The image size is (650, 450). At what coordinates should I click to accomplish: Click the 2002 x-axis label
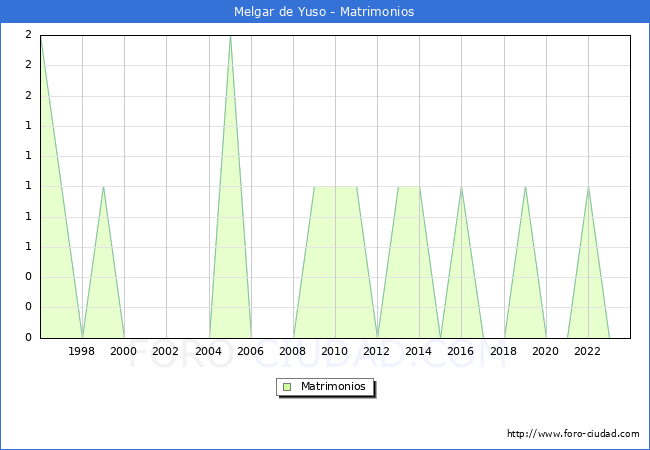[x=165, y=351]
